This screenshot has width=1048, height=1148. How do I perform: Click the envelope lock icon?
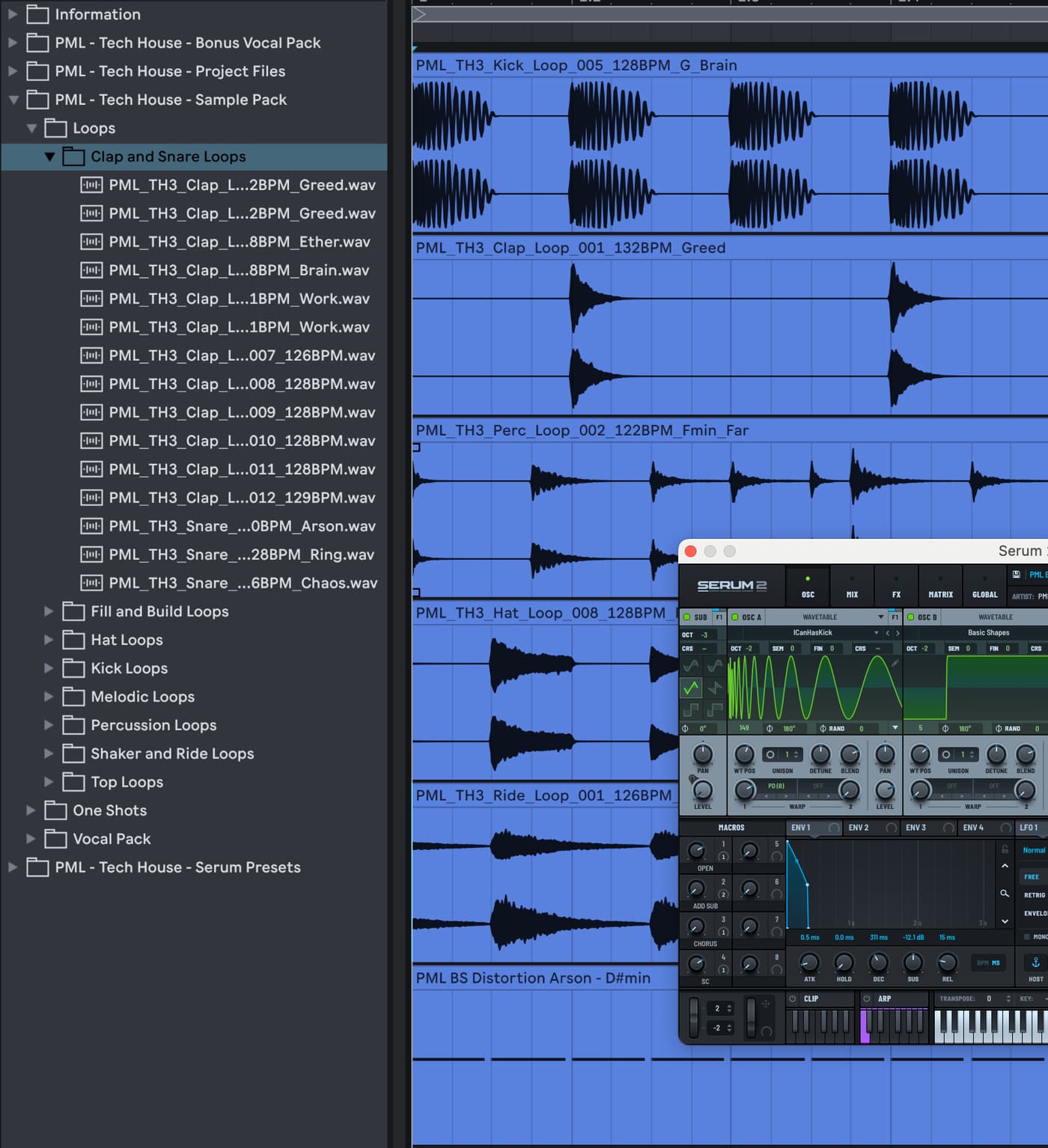tap(1005, 849)
